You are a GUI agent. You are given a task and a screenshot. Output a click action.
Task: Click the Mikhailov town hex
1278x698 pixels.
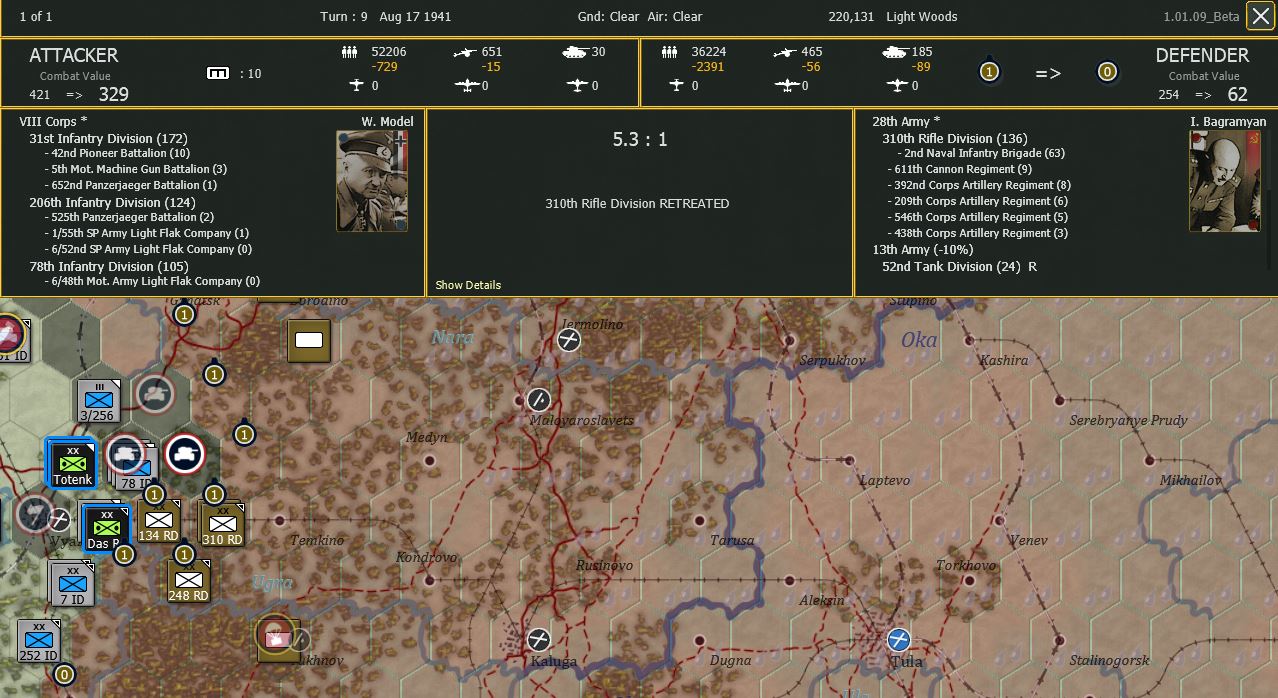click(1149, 460)
